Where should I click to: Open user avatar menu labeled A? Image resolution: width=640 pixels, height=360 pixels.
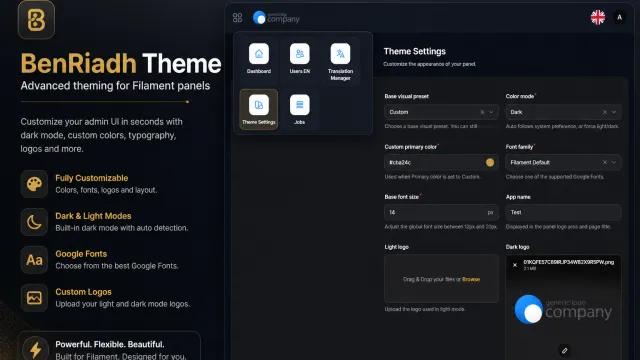(619, 17)
